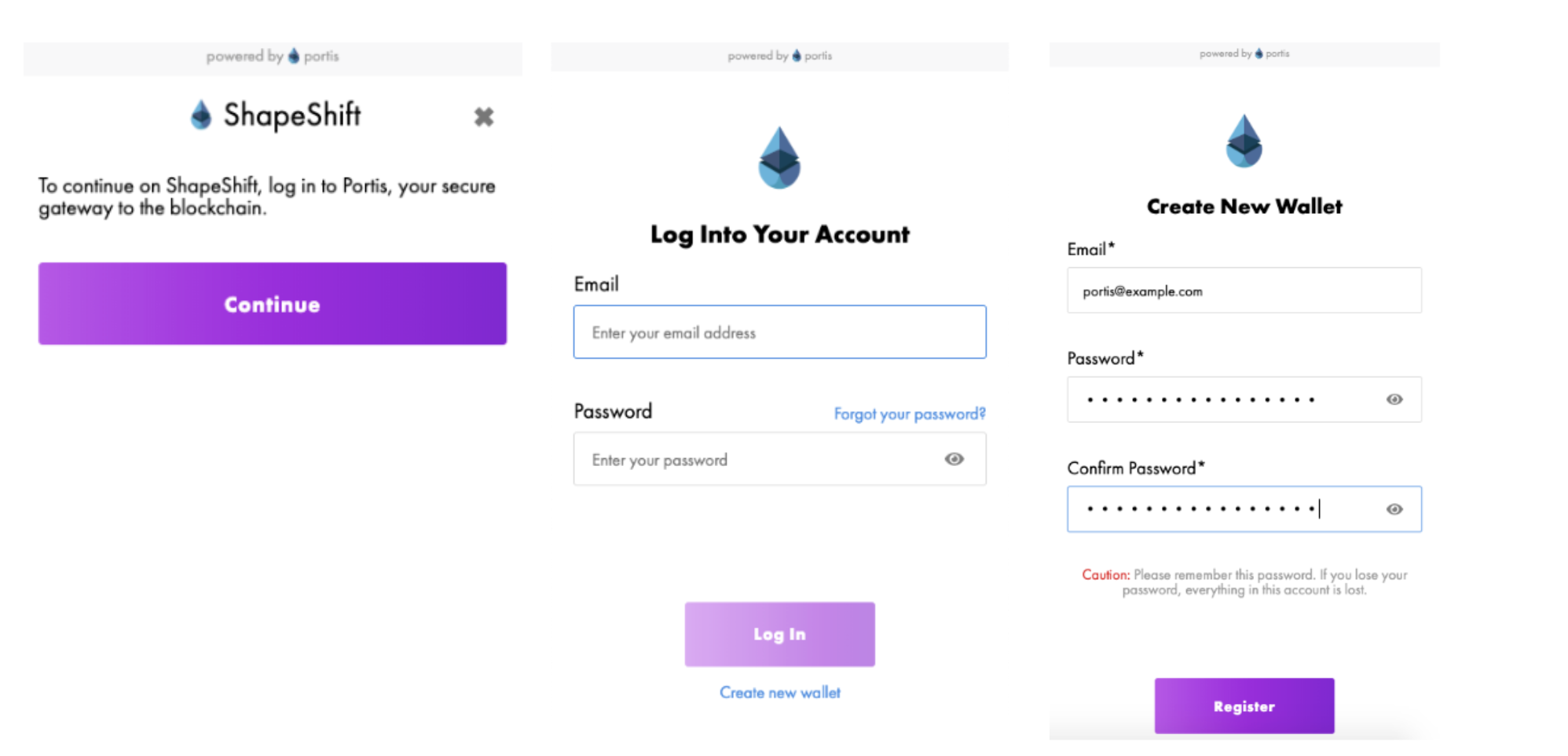Click the small Portis icon in the ShapeShift panel header
The image size is (1568, 756).
pos(294,56)
